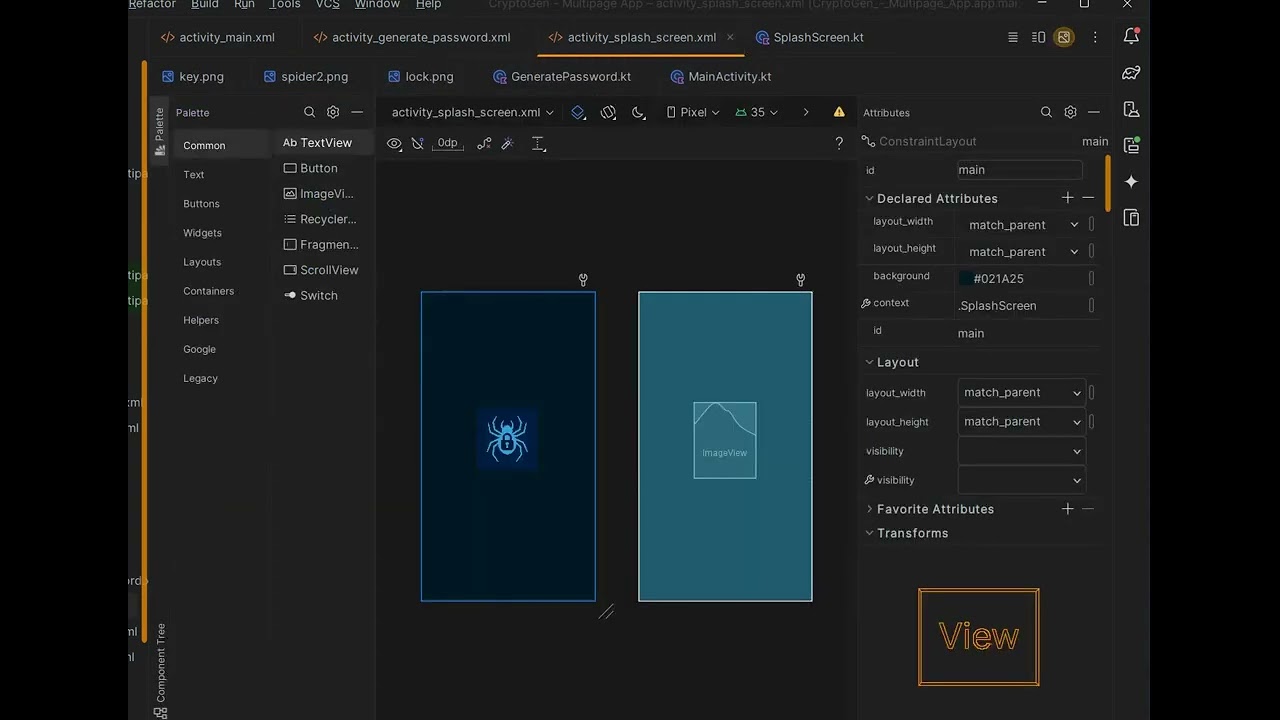
Task: Search the Attributes panel
Action: pos(1046,112)
